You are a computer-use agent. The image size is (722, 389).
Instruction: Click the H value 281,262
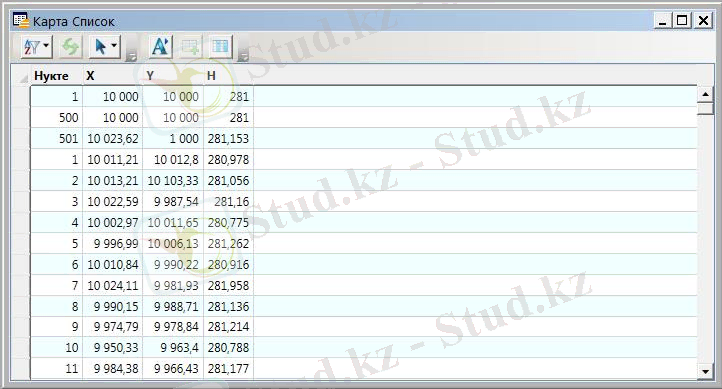[228, 244]
